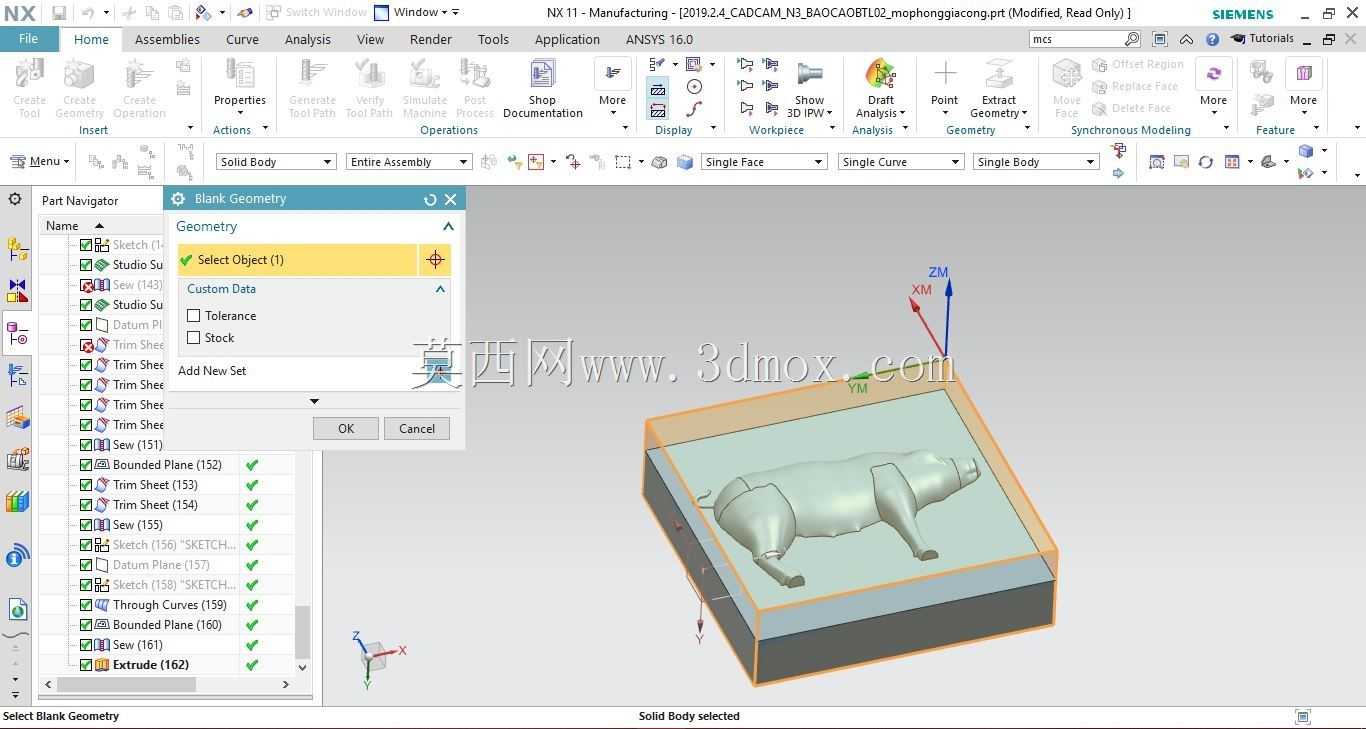This screenshot has height=729, width=1366.
Task: Click the Save icon in the title bar
Action: 59,13
